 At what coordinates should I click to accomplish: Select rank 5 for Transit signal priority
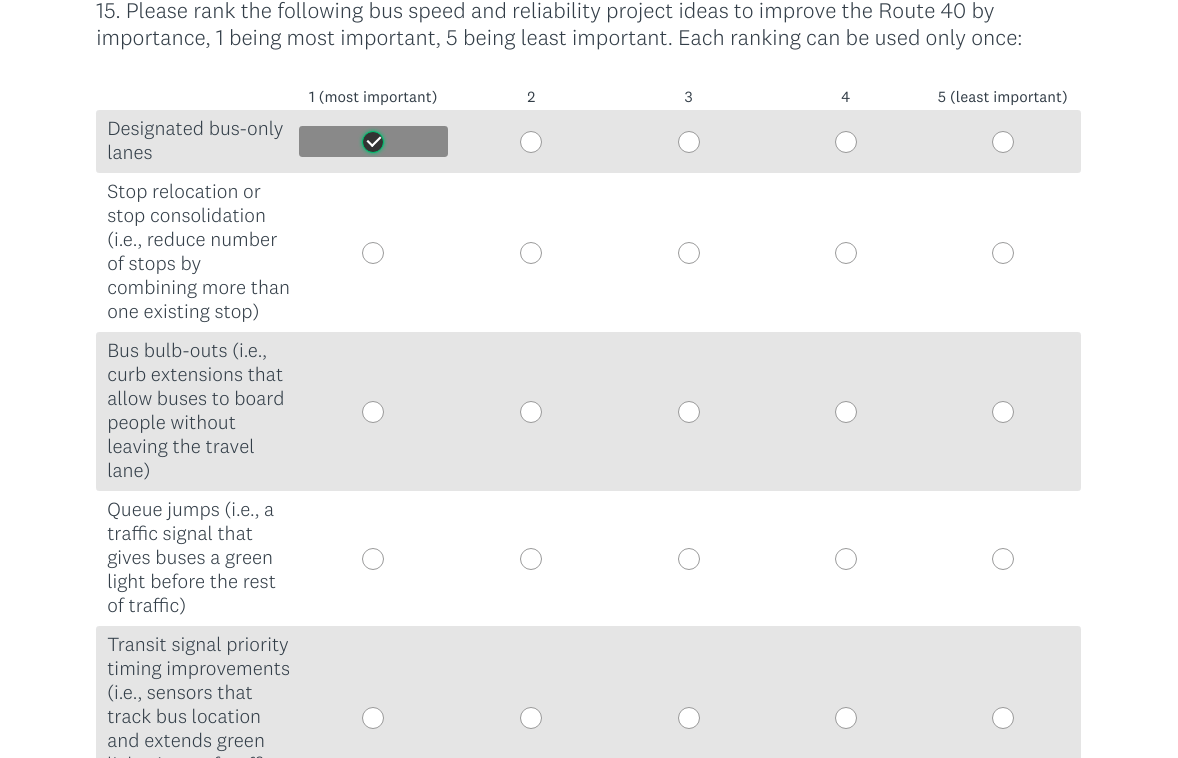pyautogui.click(x=1003, y=718)
